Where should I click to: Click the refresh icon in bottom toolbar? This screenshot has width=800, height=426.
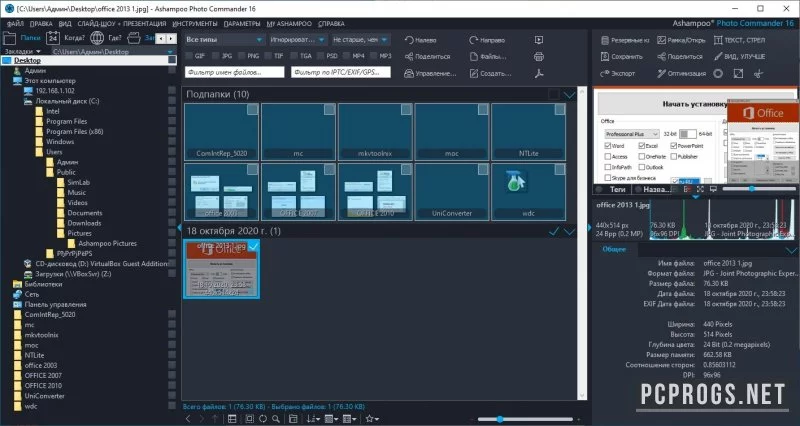262,419
